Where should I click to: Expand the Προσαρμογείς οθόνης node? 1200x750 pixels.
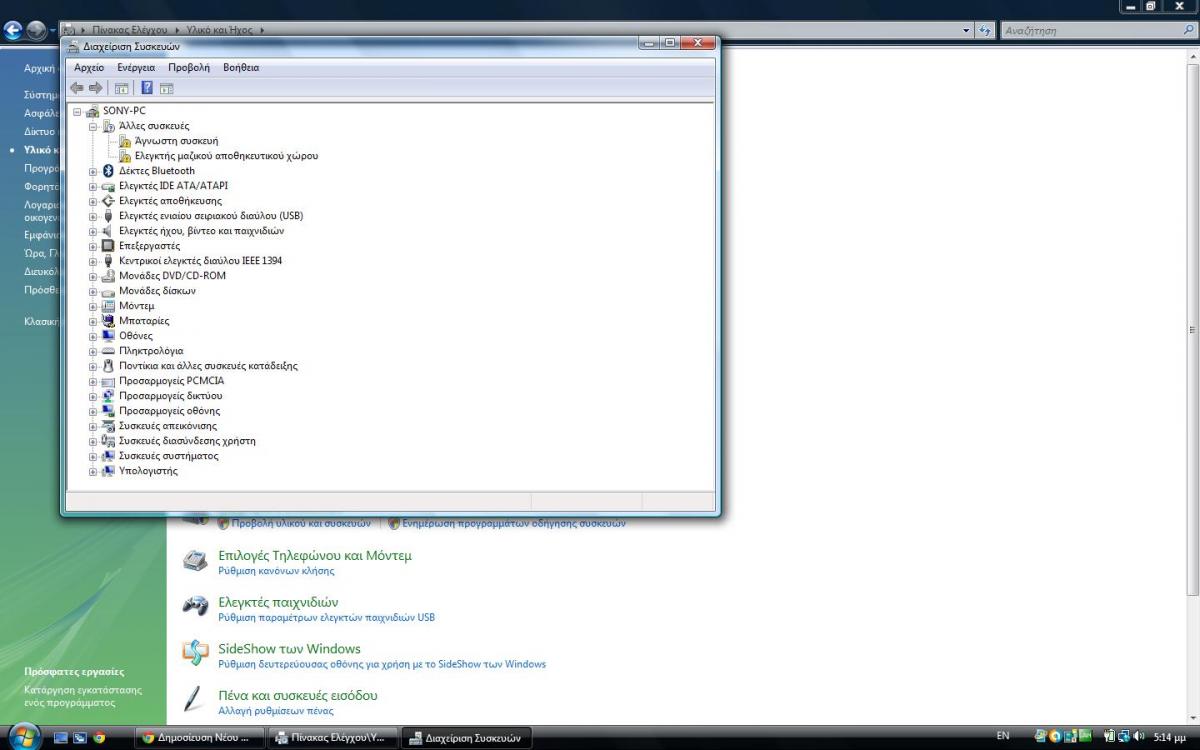93,411
